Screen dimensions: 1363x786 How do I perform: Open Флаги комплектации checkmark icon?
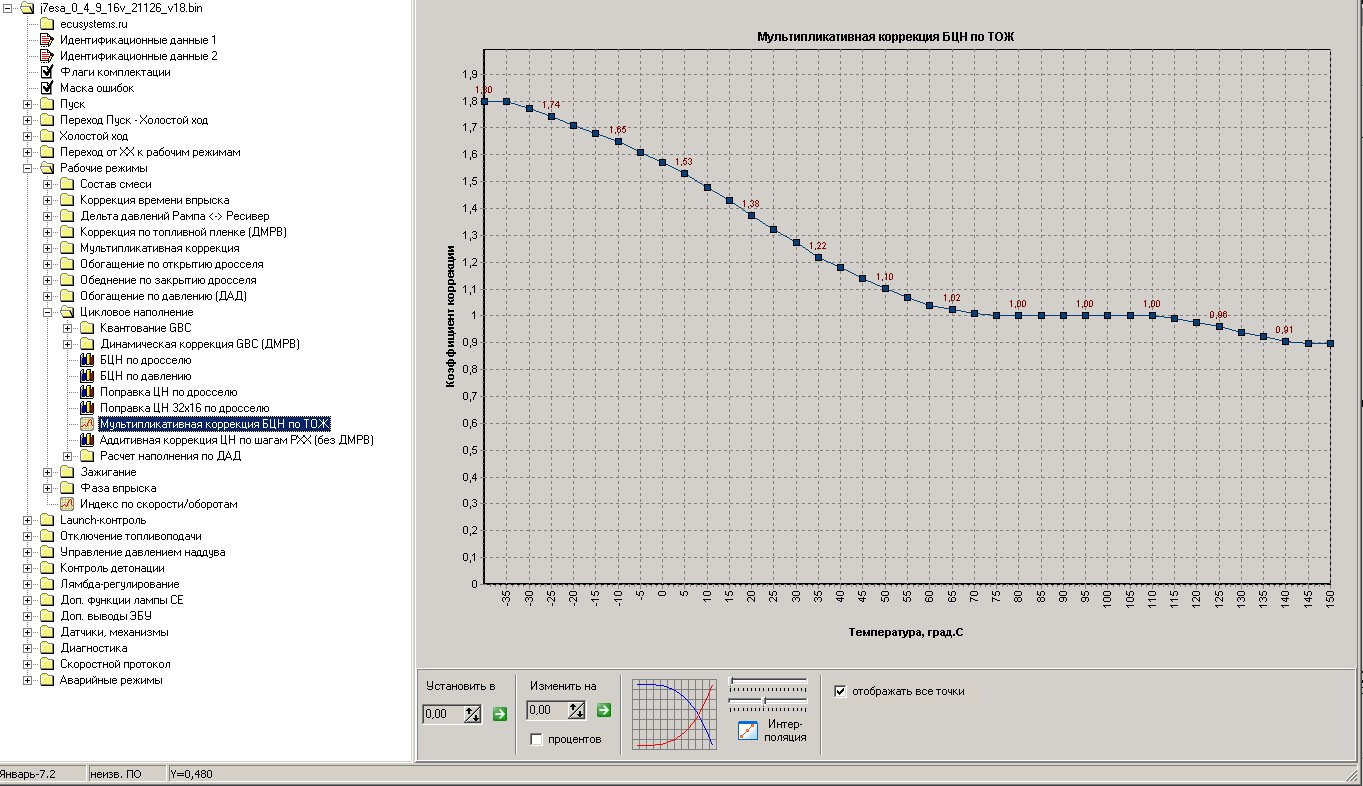tap(46, 72)
